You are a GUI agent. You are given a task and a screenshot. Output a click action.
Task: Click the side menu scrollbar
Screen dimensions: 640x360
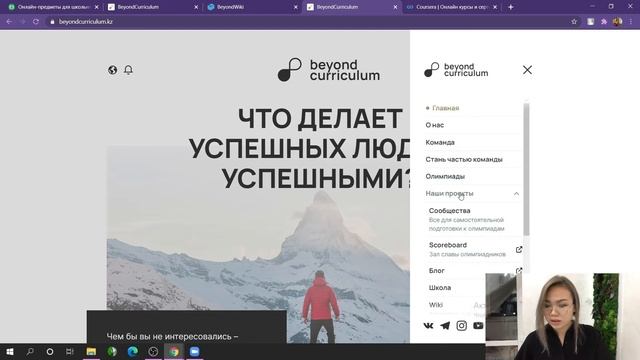[x=526, y=169]
